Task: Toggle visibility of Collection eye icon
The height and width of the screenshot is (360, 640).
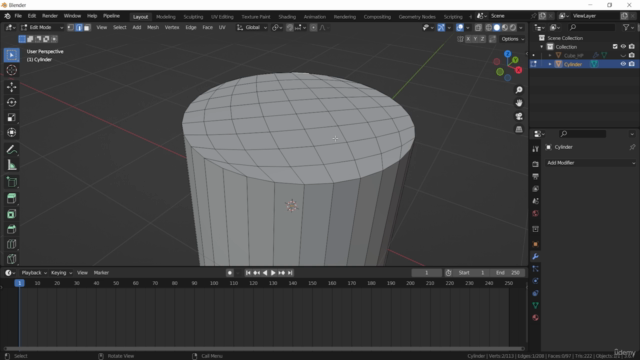Action: point(623,47)
